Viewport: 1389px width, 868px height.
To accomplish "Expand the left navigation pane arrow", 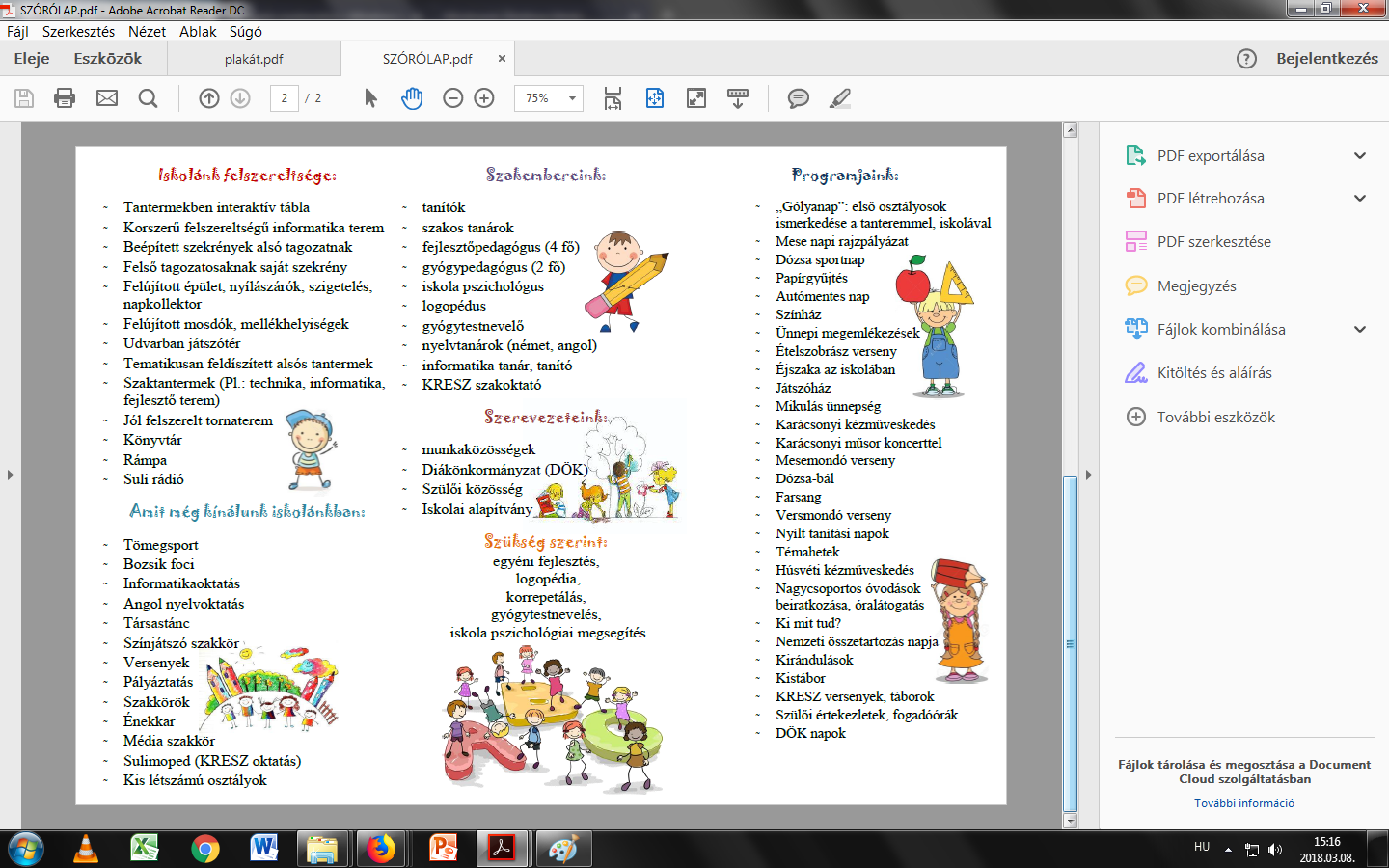I will (x=11, y=475).
